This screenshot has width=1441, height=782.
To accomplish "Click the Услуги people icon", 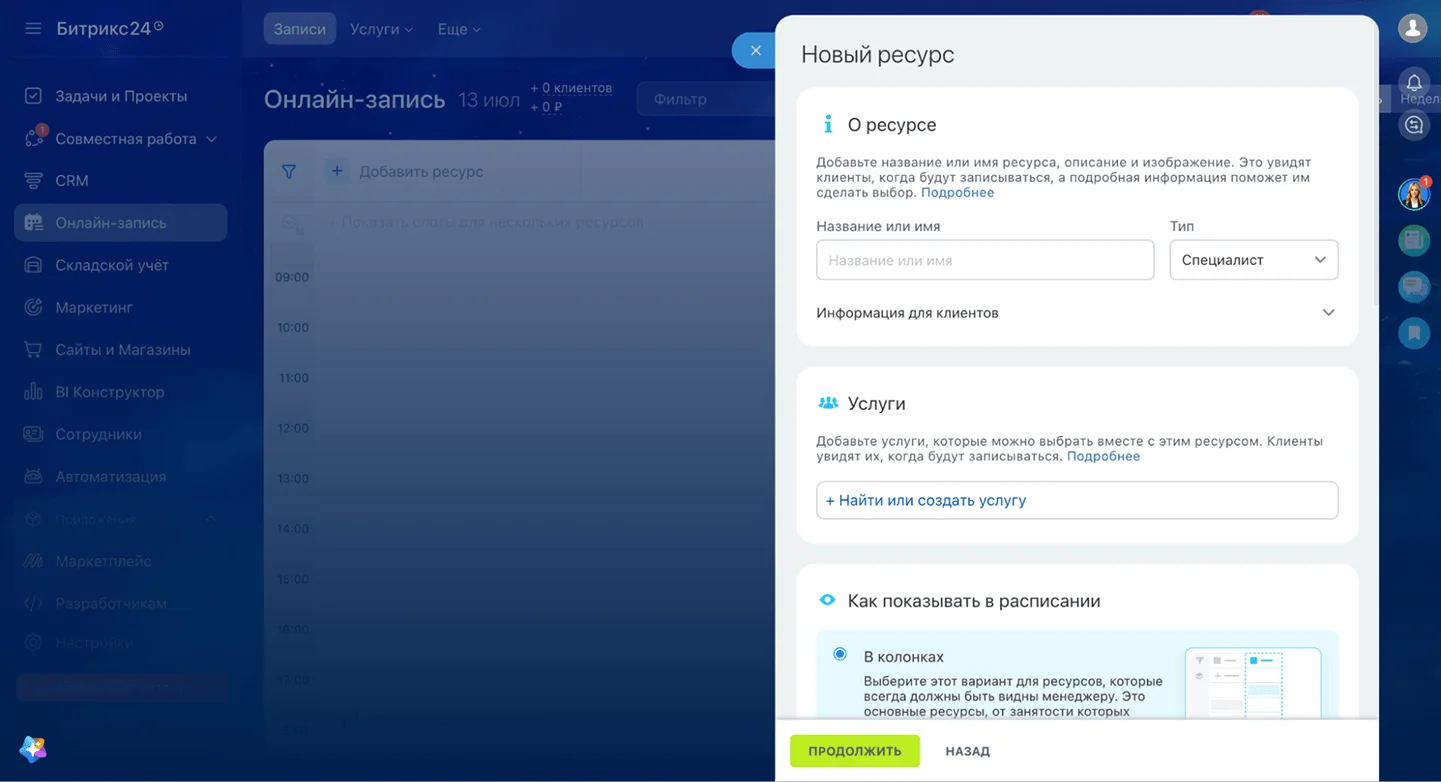I will (828, 403).
